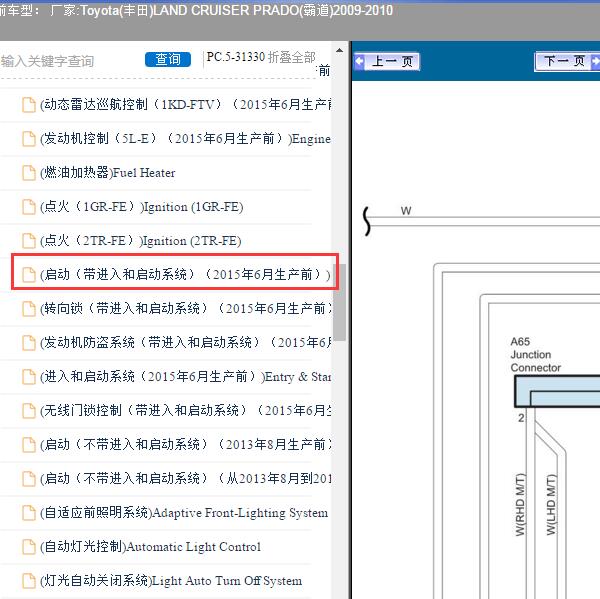Open 点火 Ignition (2TR-FE) item
The height and width of the screenshot is (599, 600).
pos(140,241)
